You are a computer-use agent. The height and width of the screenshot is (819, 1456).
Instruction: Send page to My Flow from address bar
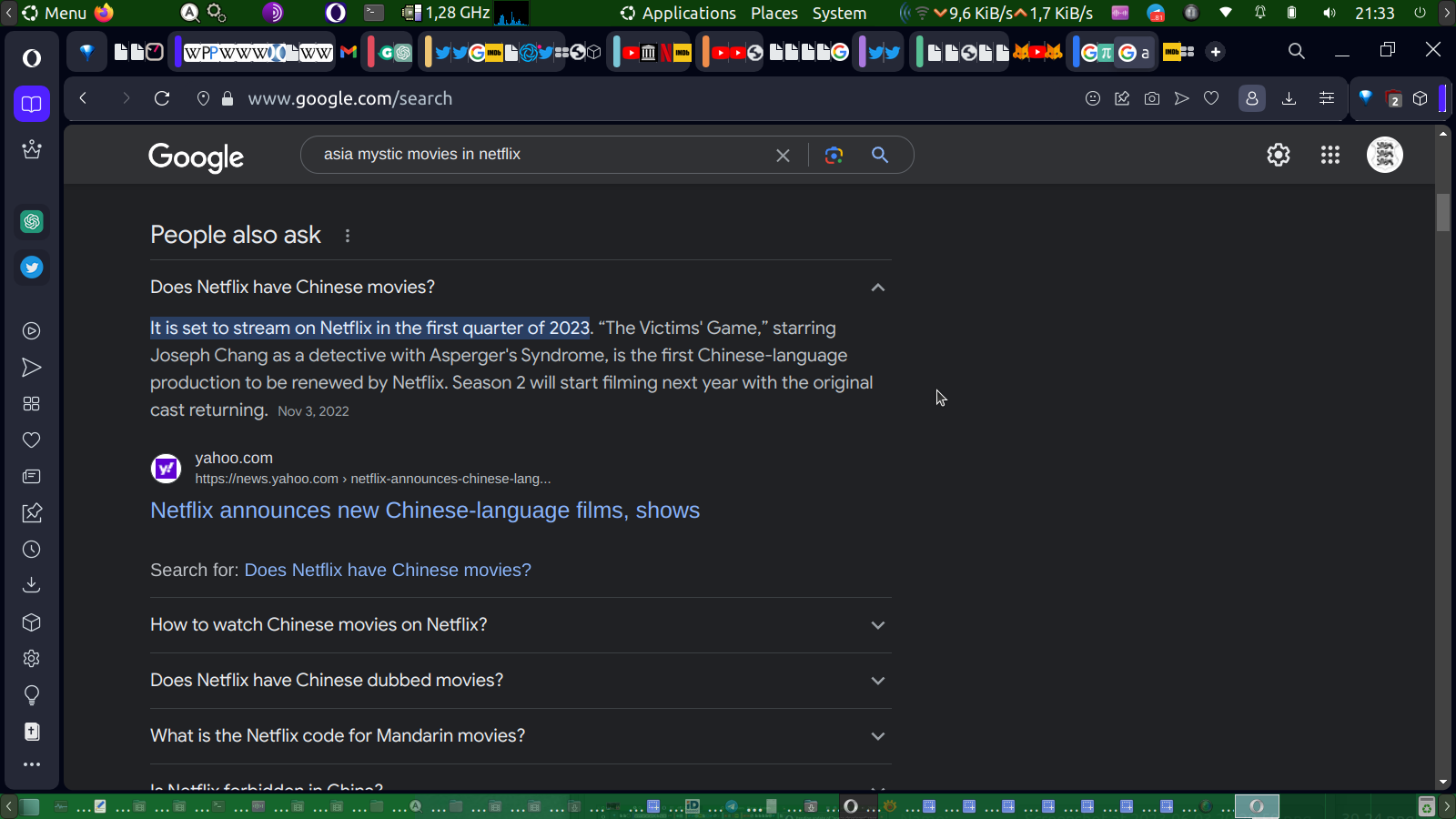pos(1181,98)
